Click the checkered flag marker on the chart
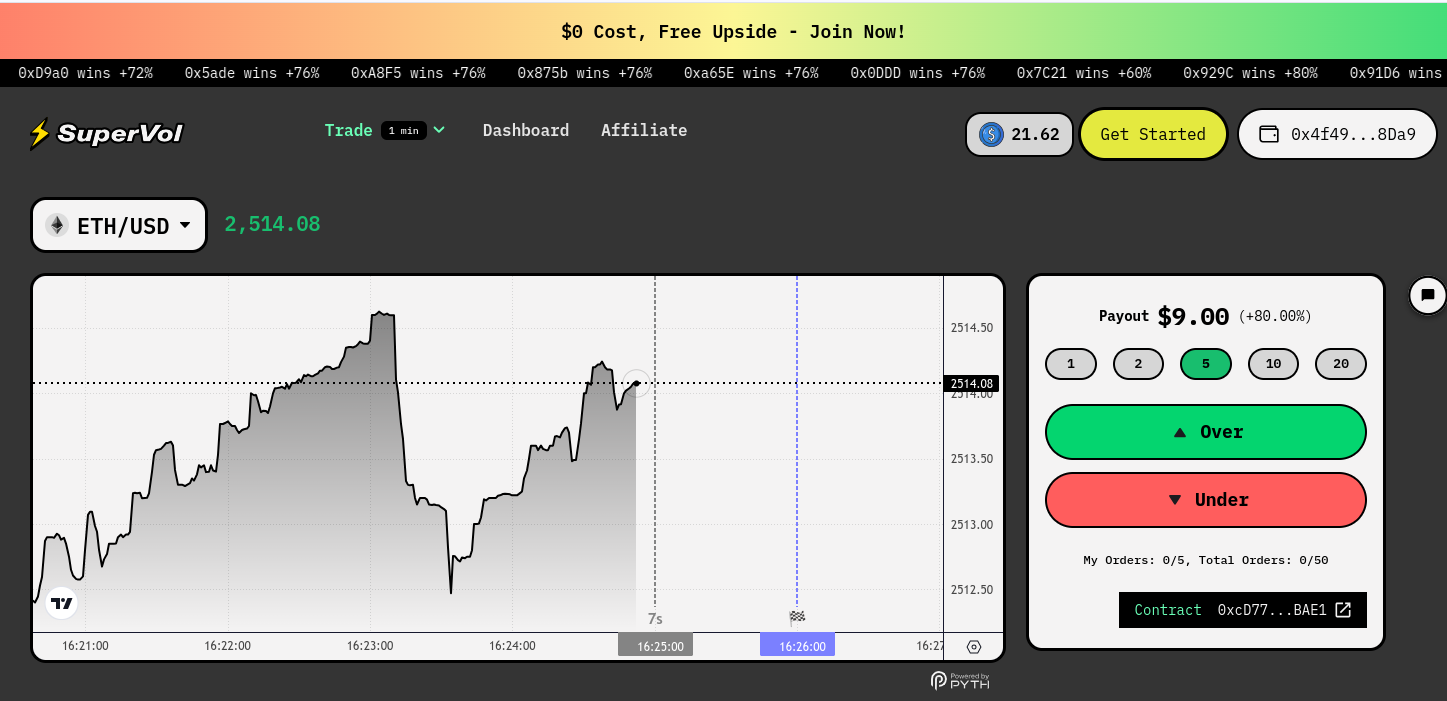The width and height of the screenshot is (1447, 701). point(796,617)
